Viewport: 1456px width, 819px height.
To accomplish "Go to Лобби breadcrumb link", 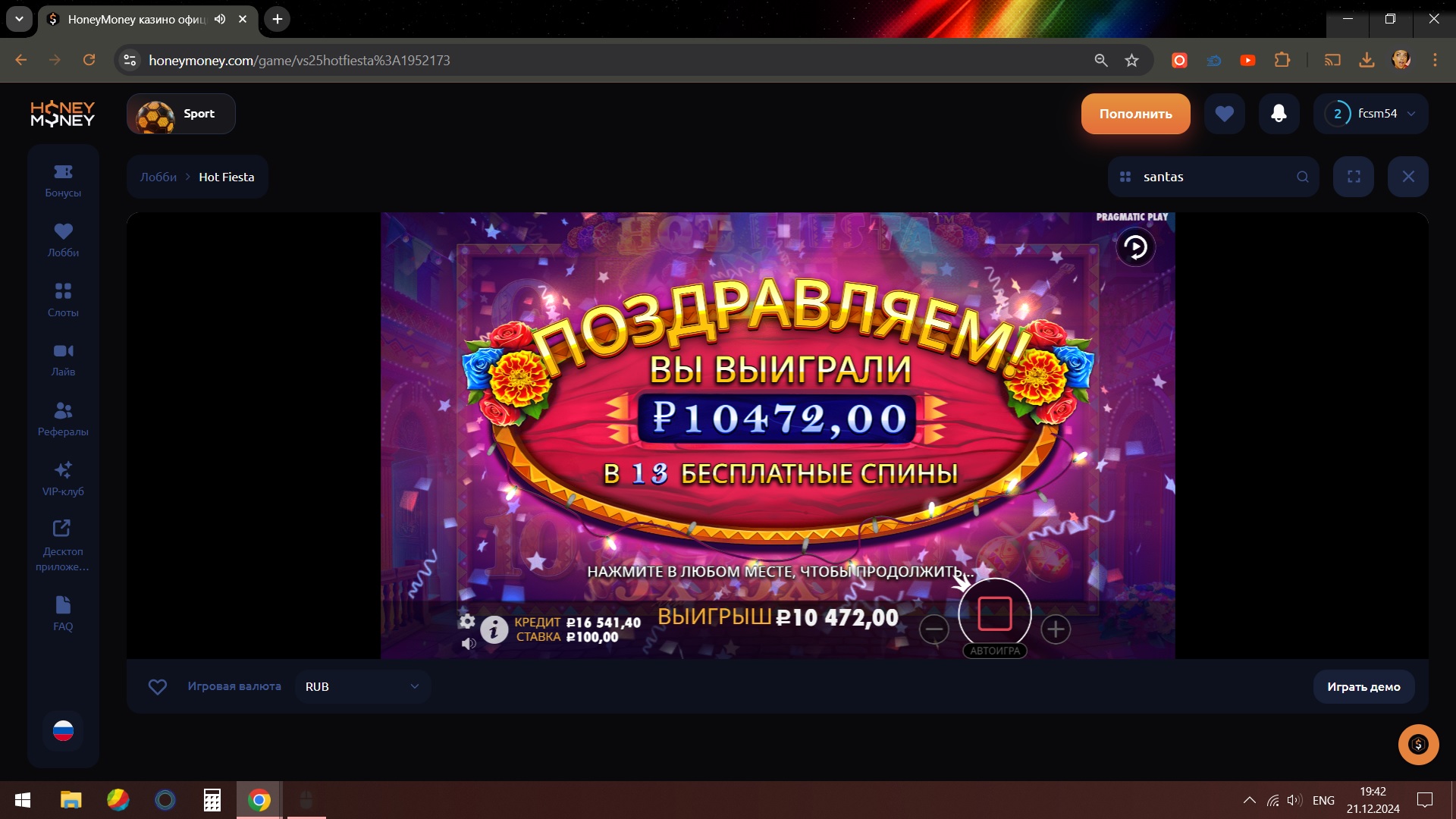I will (158, 177).
